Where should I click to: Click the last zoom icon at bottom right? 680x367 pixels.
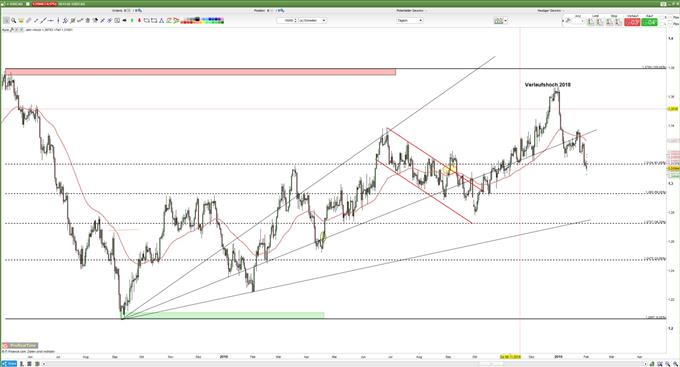click(675, 364)
